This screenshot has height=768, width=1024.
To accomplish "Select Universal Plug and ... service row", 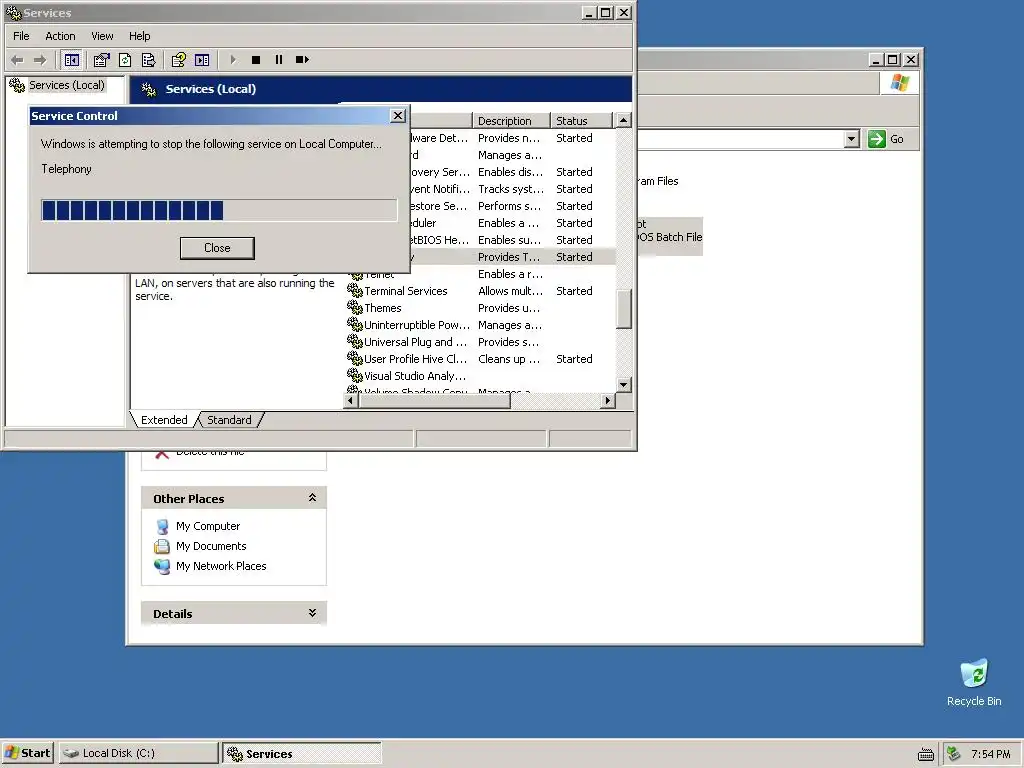I will click(x=480, y=342).
